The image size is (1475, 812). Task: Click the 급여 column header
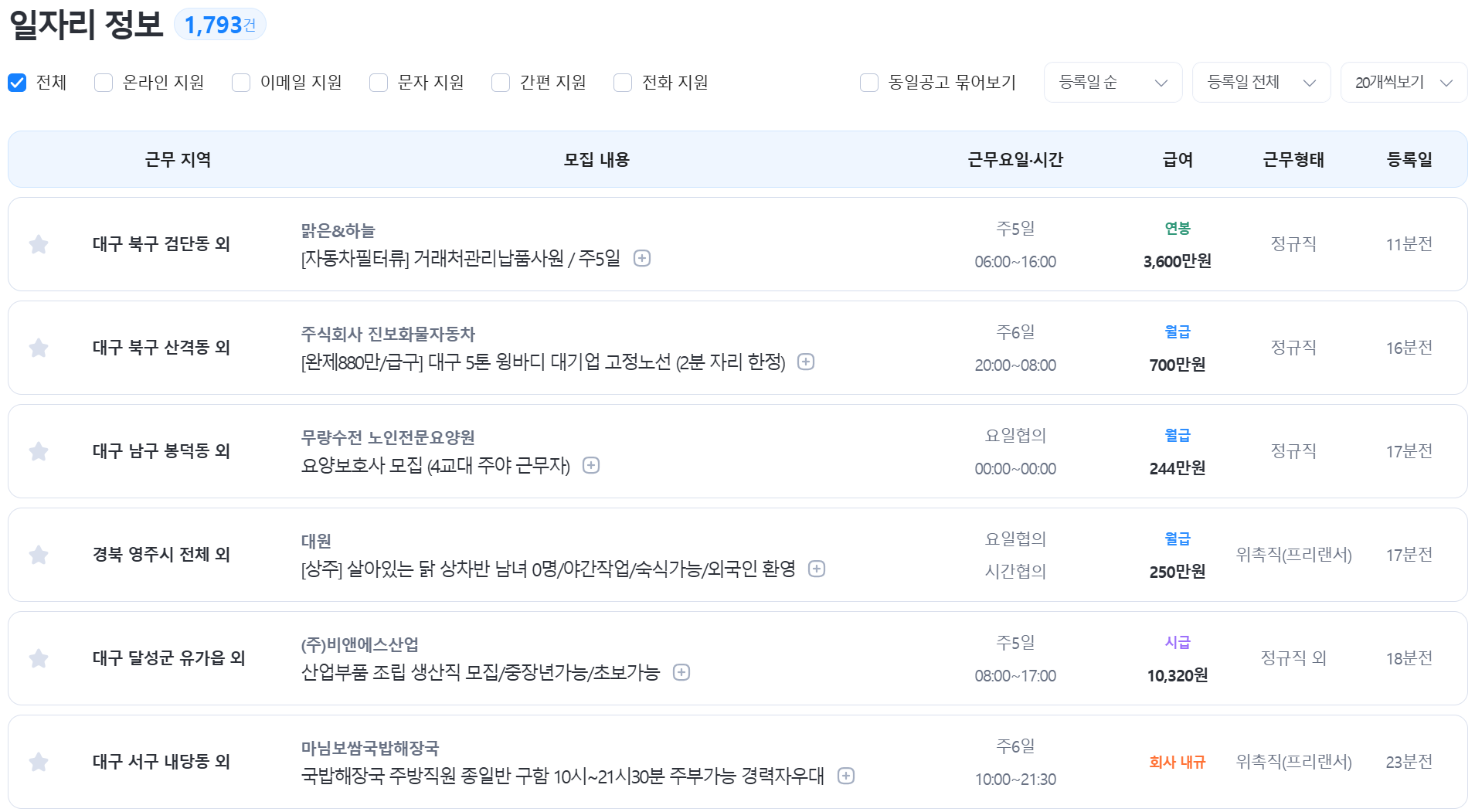pyautogui.click(x=1178, y=160)
